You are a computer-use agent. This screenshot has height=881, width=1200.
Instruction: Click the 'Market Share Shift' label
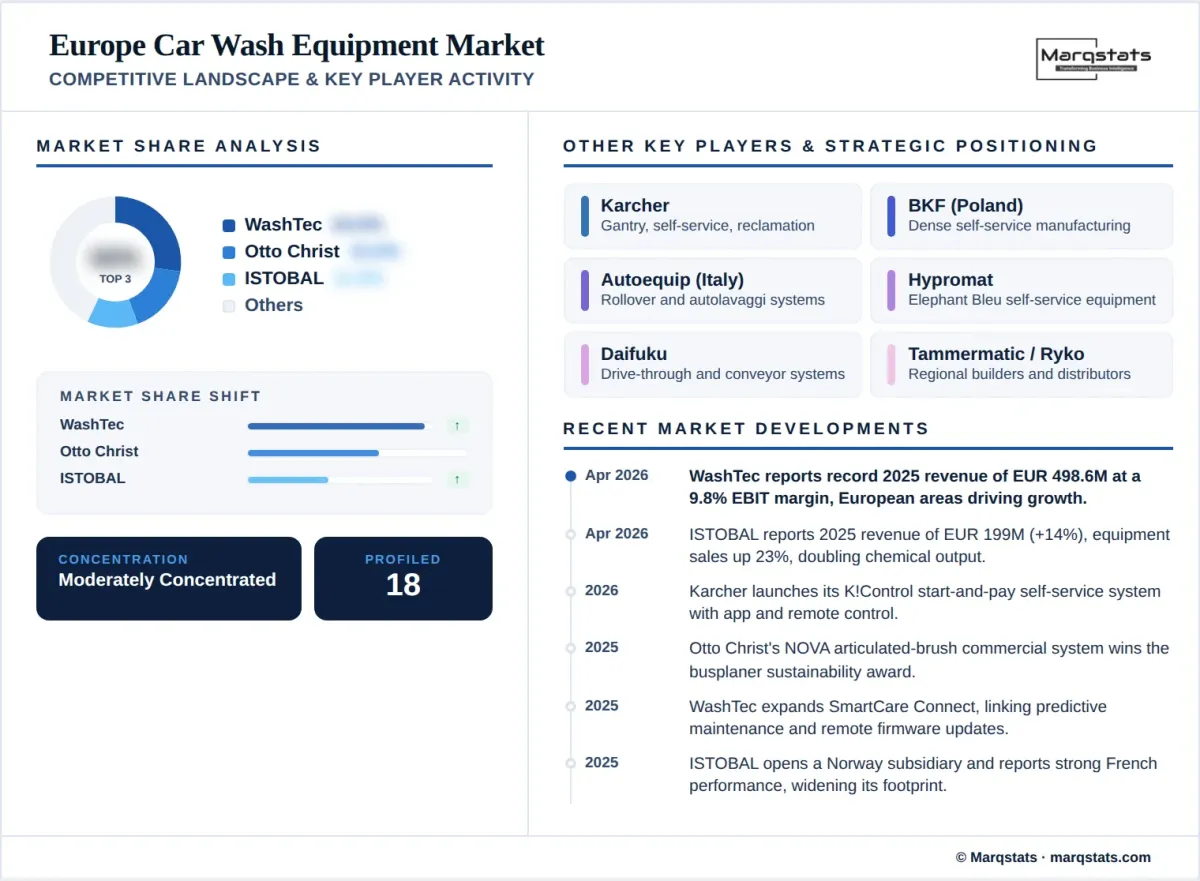click(x=160, y=397)
